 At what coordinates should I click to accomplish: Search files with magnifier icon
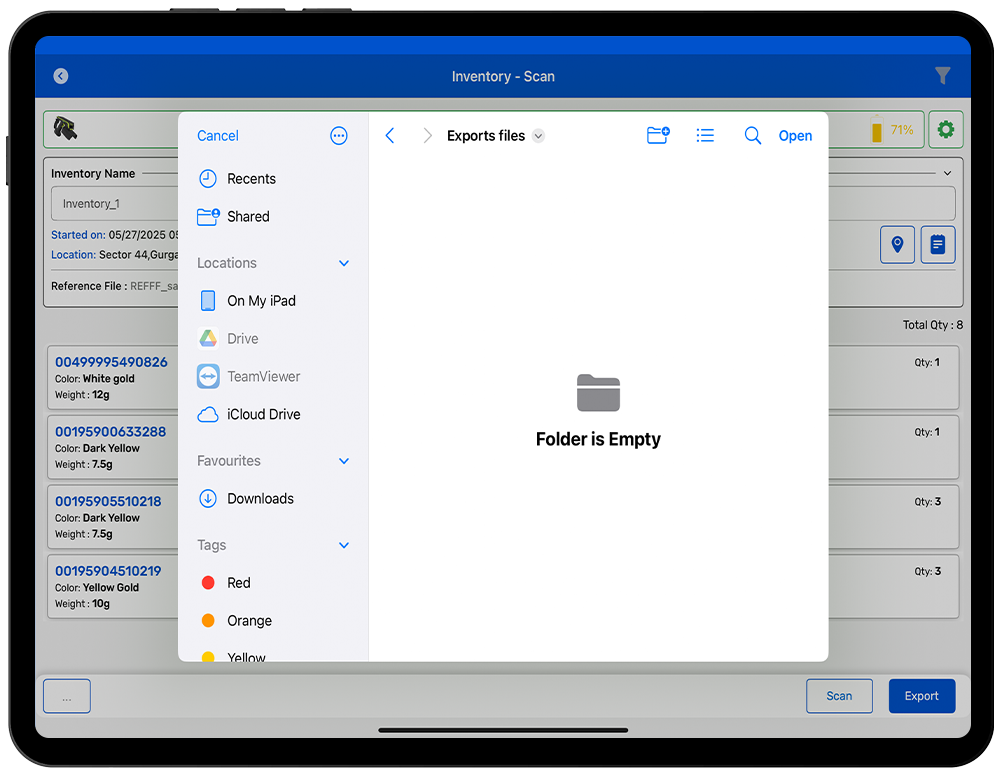coord(753,136)
